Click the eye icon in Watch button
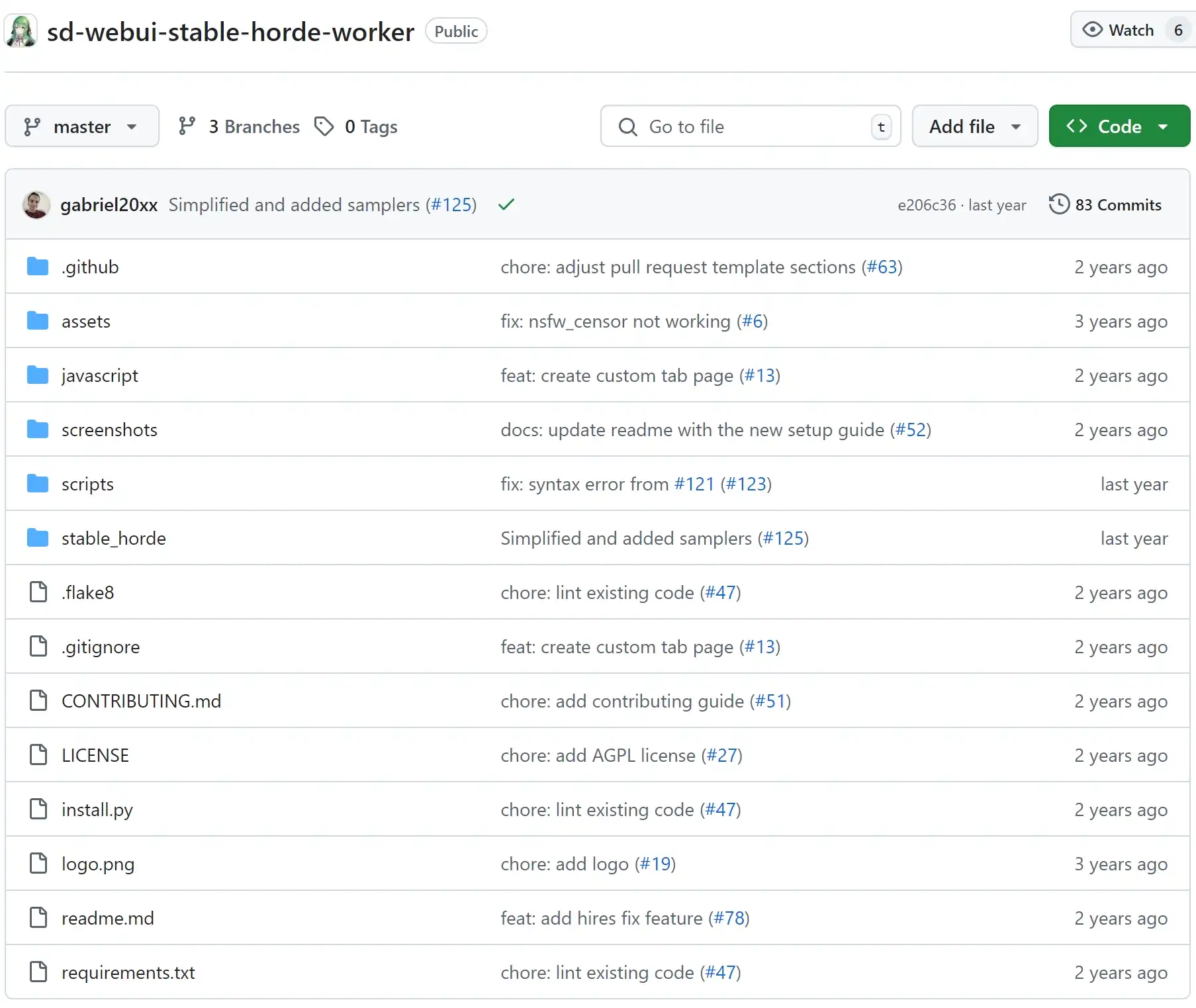This screenshot has height=1008, width=1196. tap(1092, 30)
